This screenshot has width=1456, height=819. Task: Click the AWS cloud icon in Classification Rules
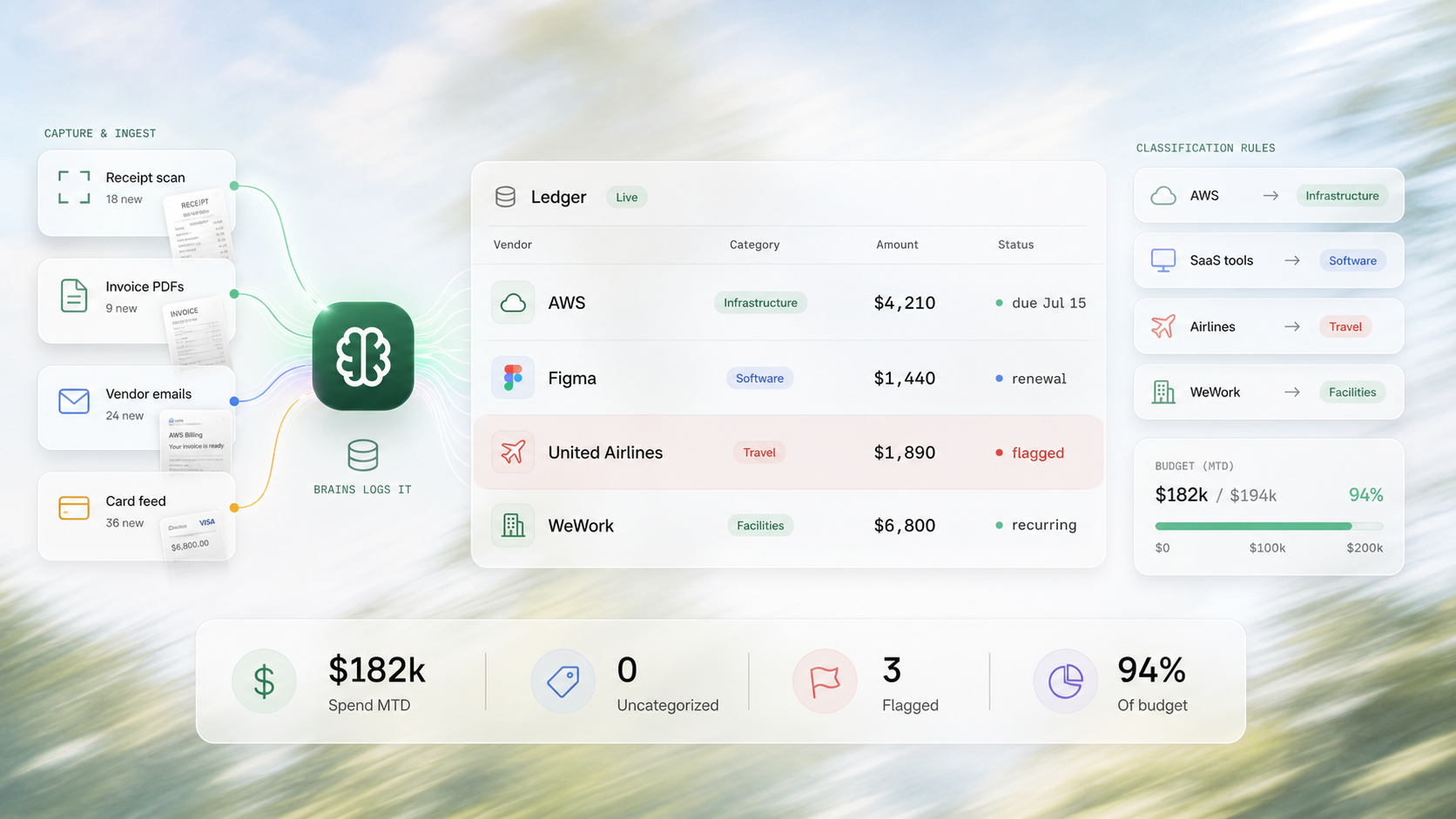1163,196
